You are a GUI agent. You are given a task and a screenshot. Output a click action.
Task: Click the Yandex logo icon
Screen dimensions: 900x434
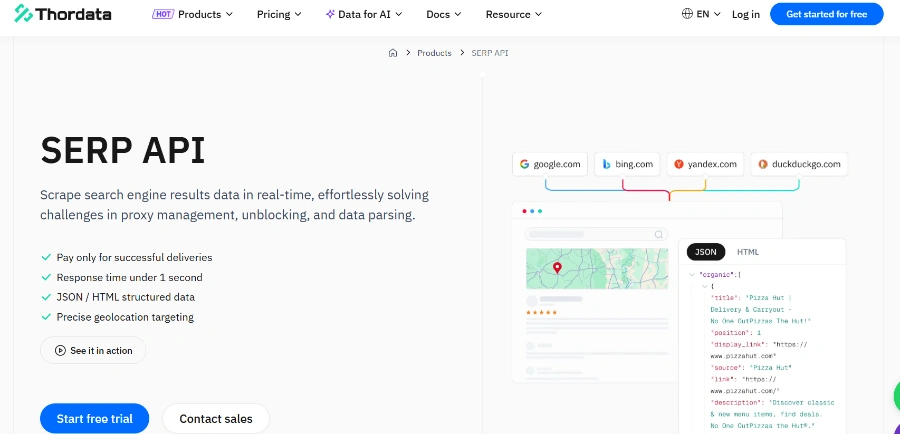(678, 164)
